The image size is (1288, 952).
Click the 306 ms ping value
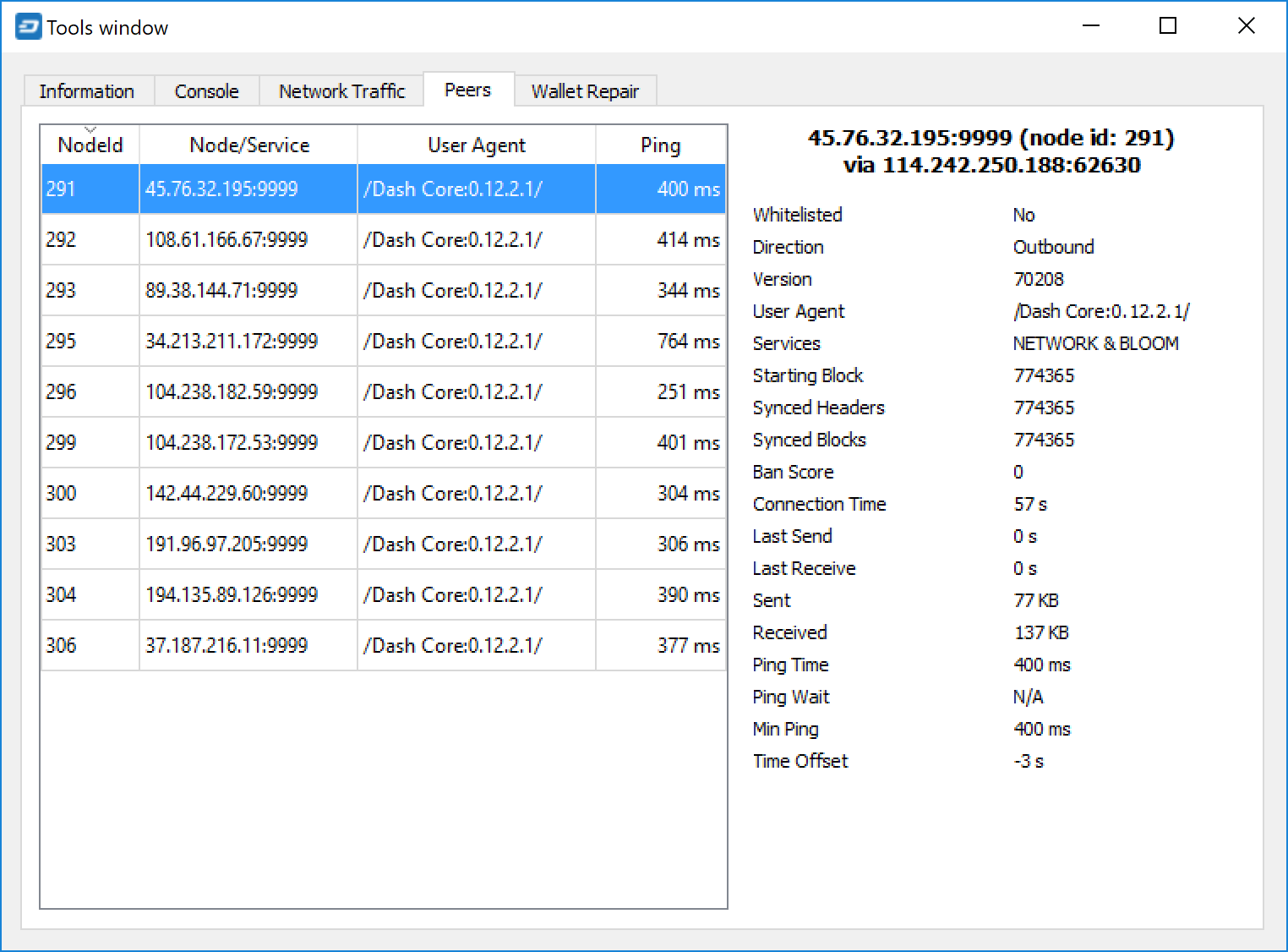coord(689,544)
